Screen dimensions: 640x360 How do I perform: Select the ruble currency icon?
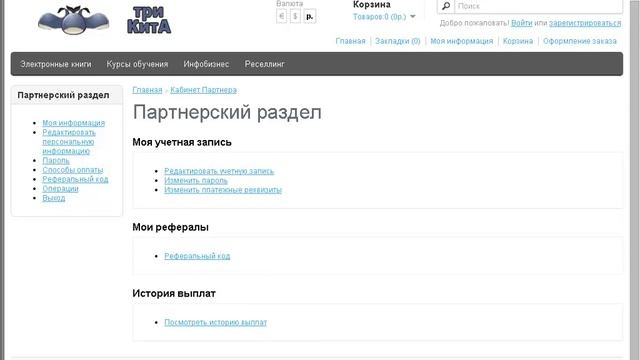click(310, 16)
